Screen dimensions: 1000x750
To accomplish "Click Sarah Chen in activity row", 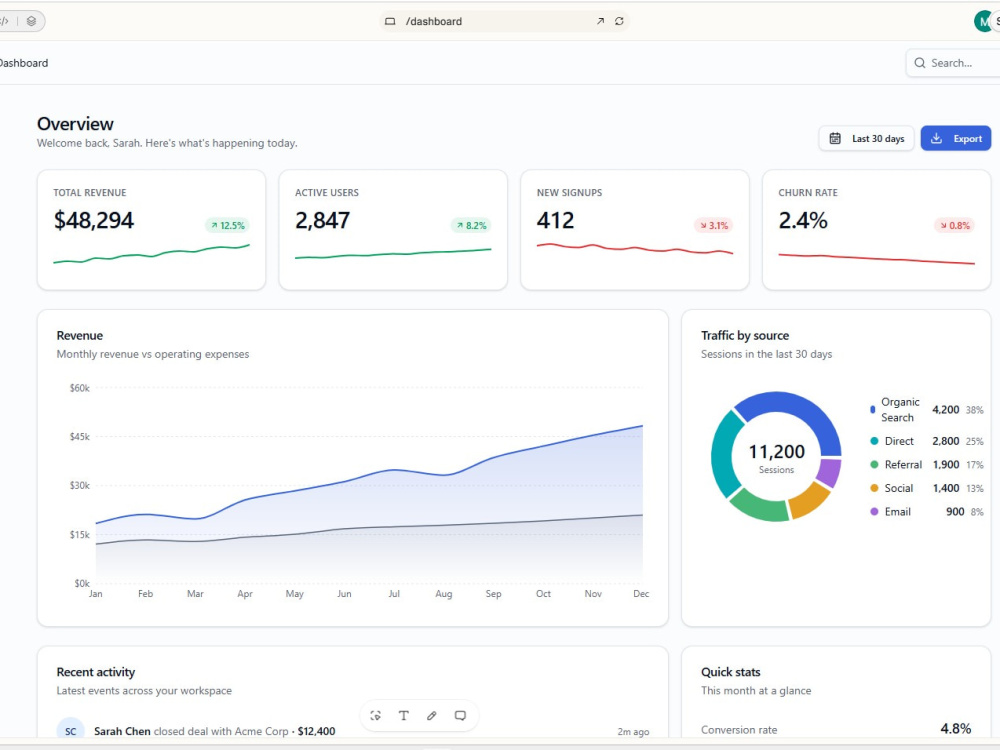I will coord(122,731).
